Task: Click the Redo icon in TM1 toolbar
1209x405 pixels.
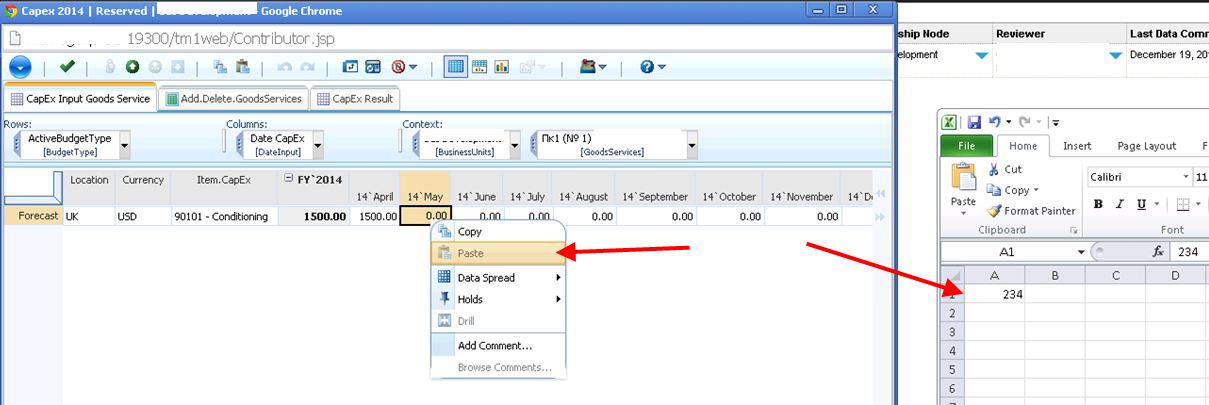Action: pos(308,67)
